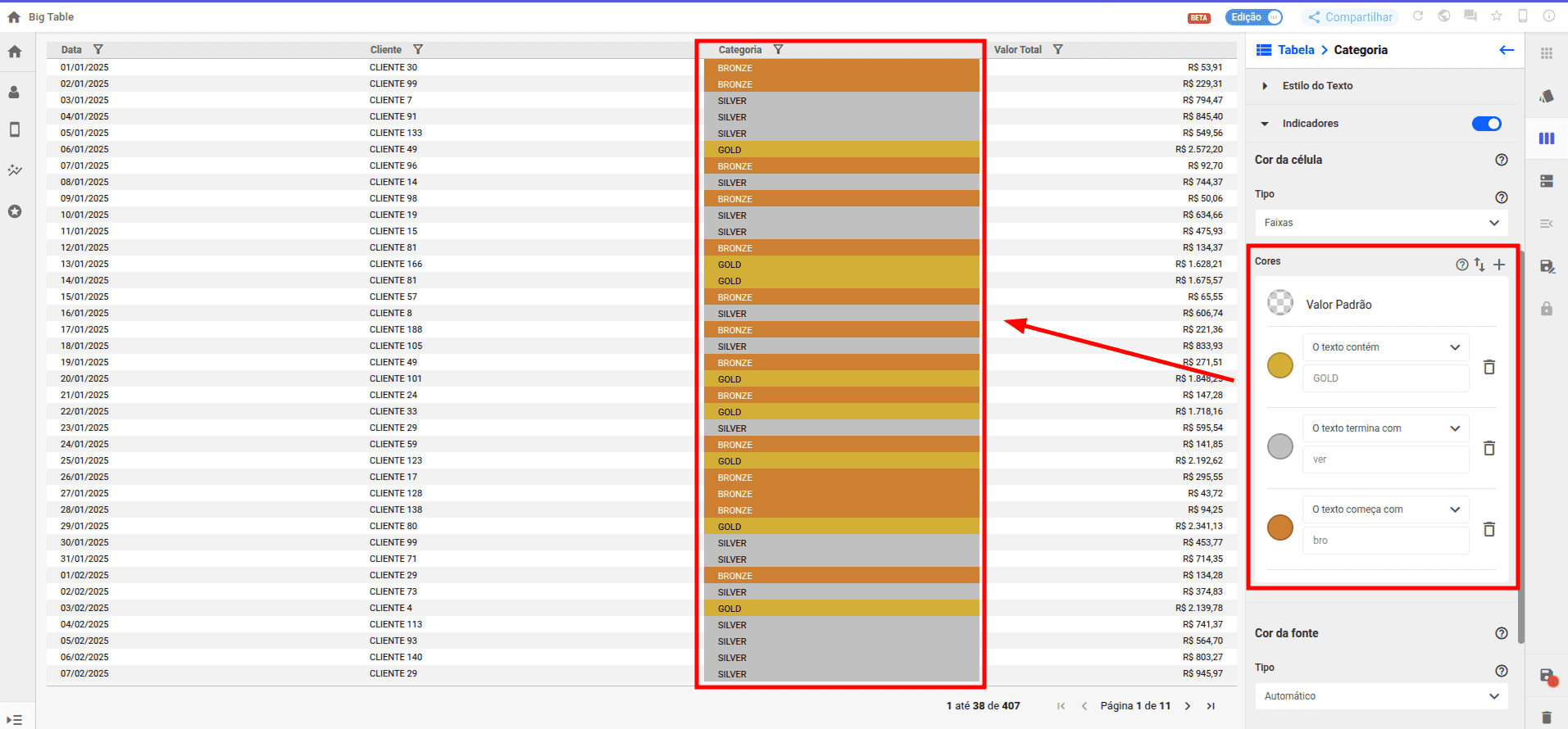The height and width of the screenshot is (729, 1568).
Task: Remove the 'bro' color rule
Action: (x=1489, y=529)
